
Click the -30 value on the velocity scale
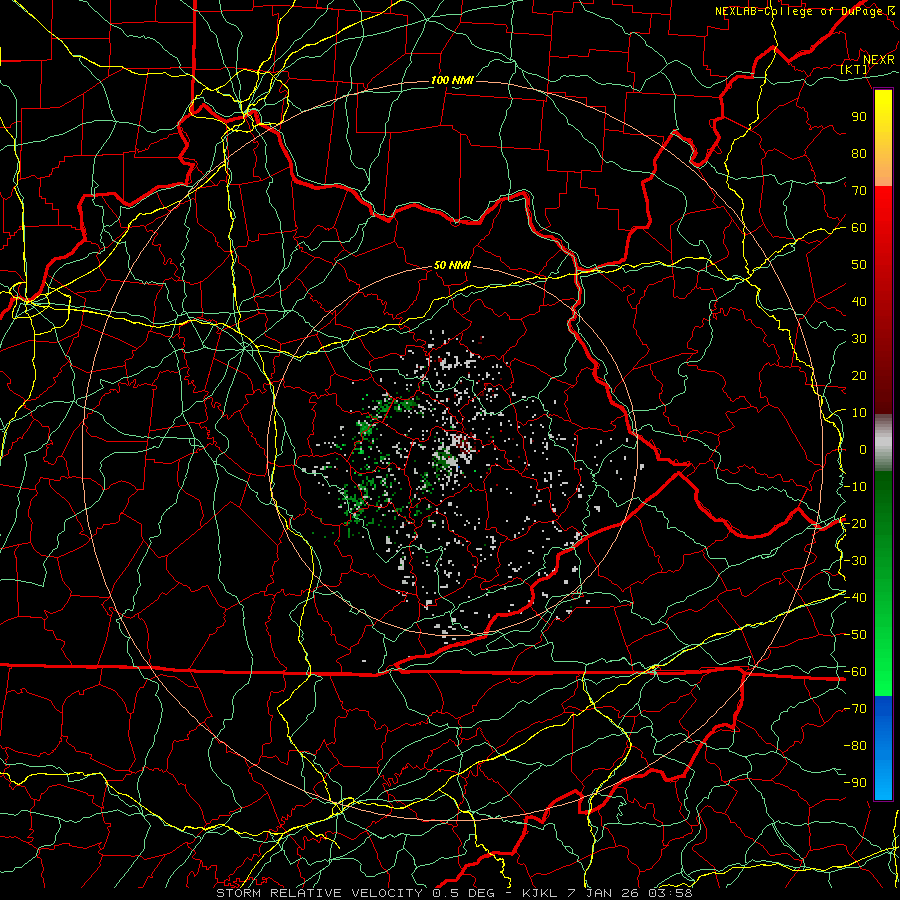tap(855, 561)
